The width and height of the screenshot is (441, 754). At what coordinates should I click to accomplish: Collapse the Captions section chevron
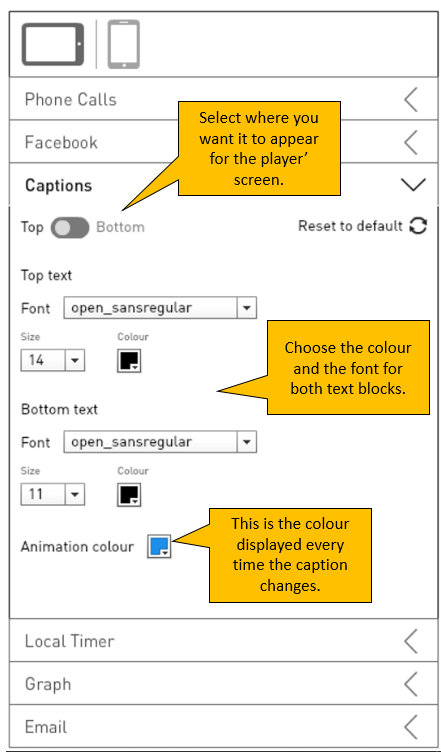coord(413,185)
